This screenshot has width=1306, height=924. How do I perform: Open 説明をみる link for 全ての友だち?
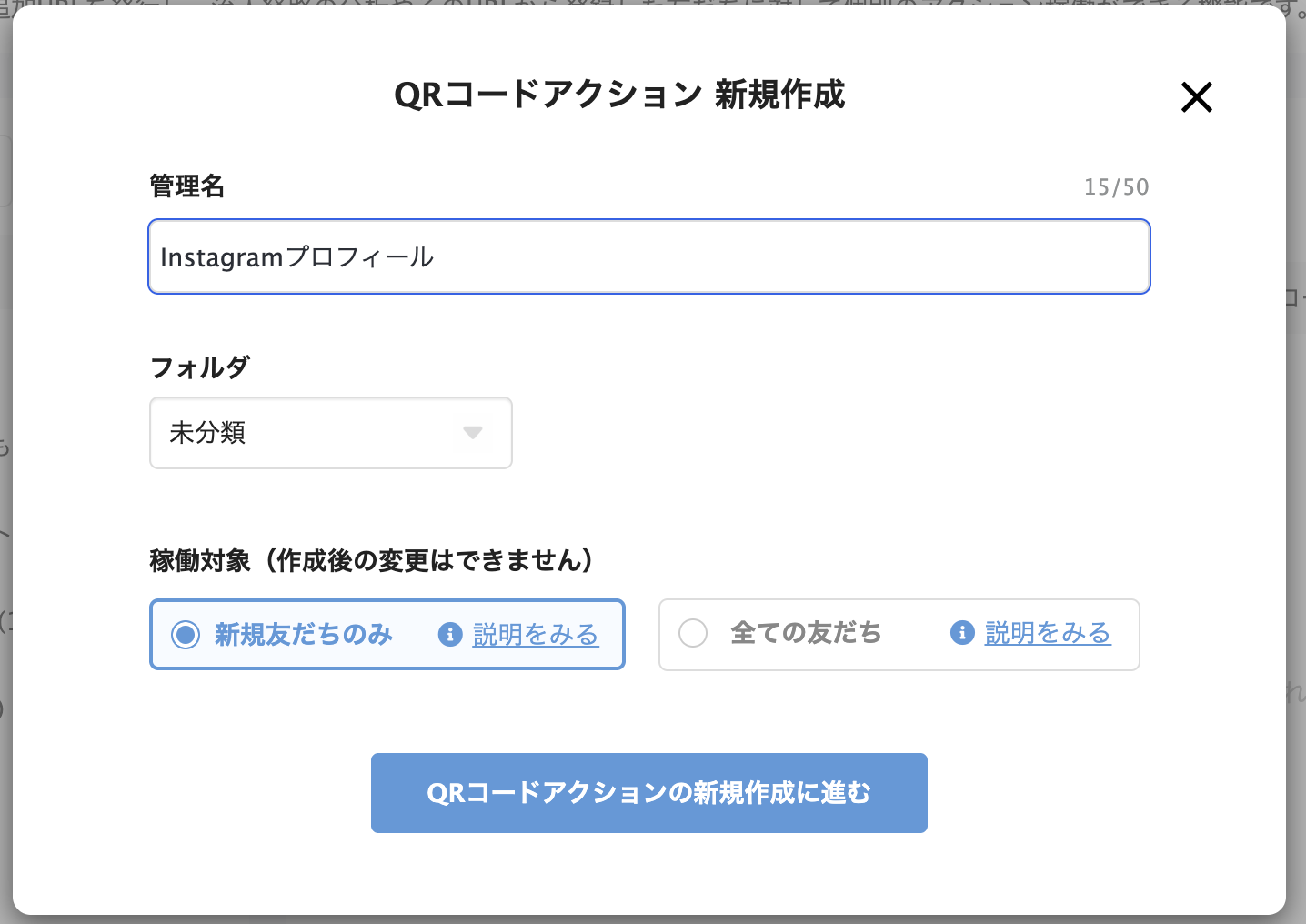[1048, 633]
